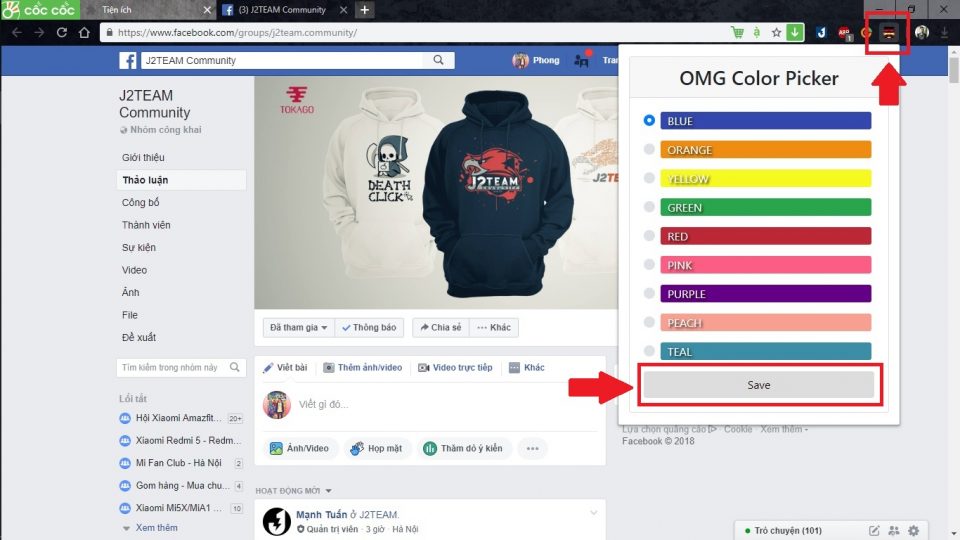Click the Facebook search field J2TEAM Community
The image size is (960, 540).
coord(282,60)
